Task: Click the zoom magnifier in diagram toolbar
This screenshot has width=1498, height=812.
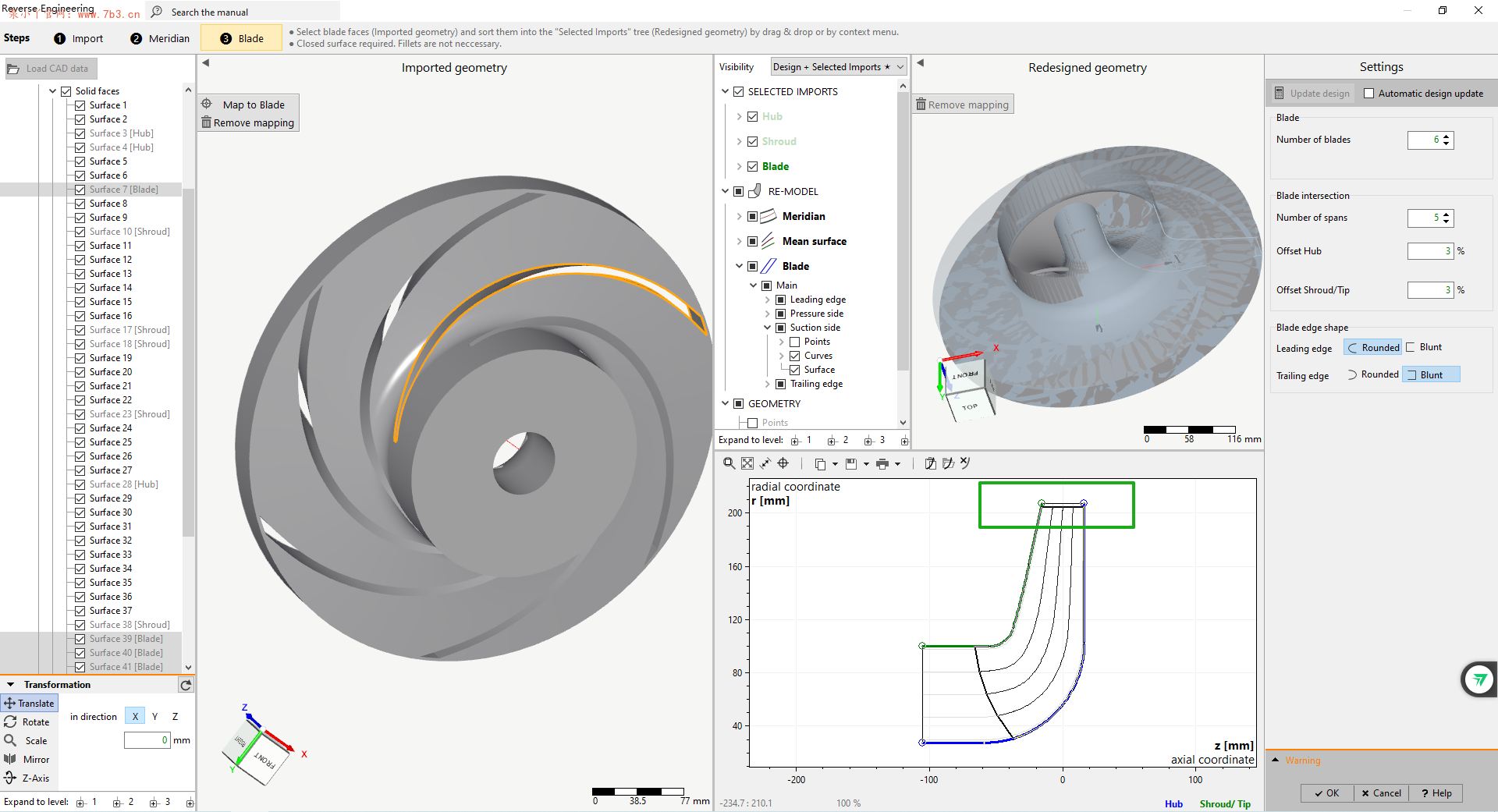Action: pos(729,463)
